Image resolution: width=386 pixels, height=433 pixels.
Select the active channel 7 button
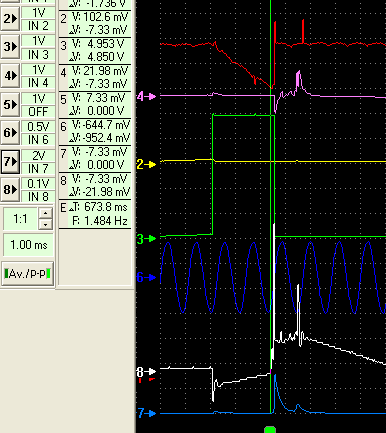tap(10, 162)
